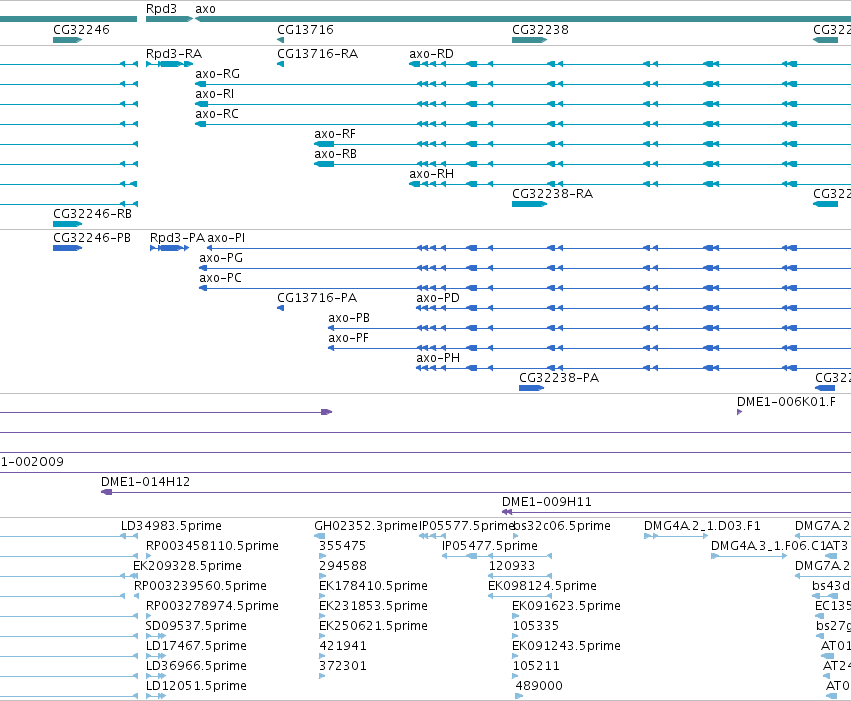Image resolution: width=851 pixels, height=701 pixels.
Task: Select the RP003458110.5prime EST label
Action: [212, 546]
